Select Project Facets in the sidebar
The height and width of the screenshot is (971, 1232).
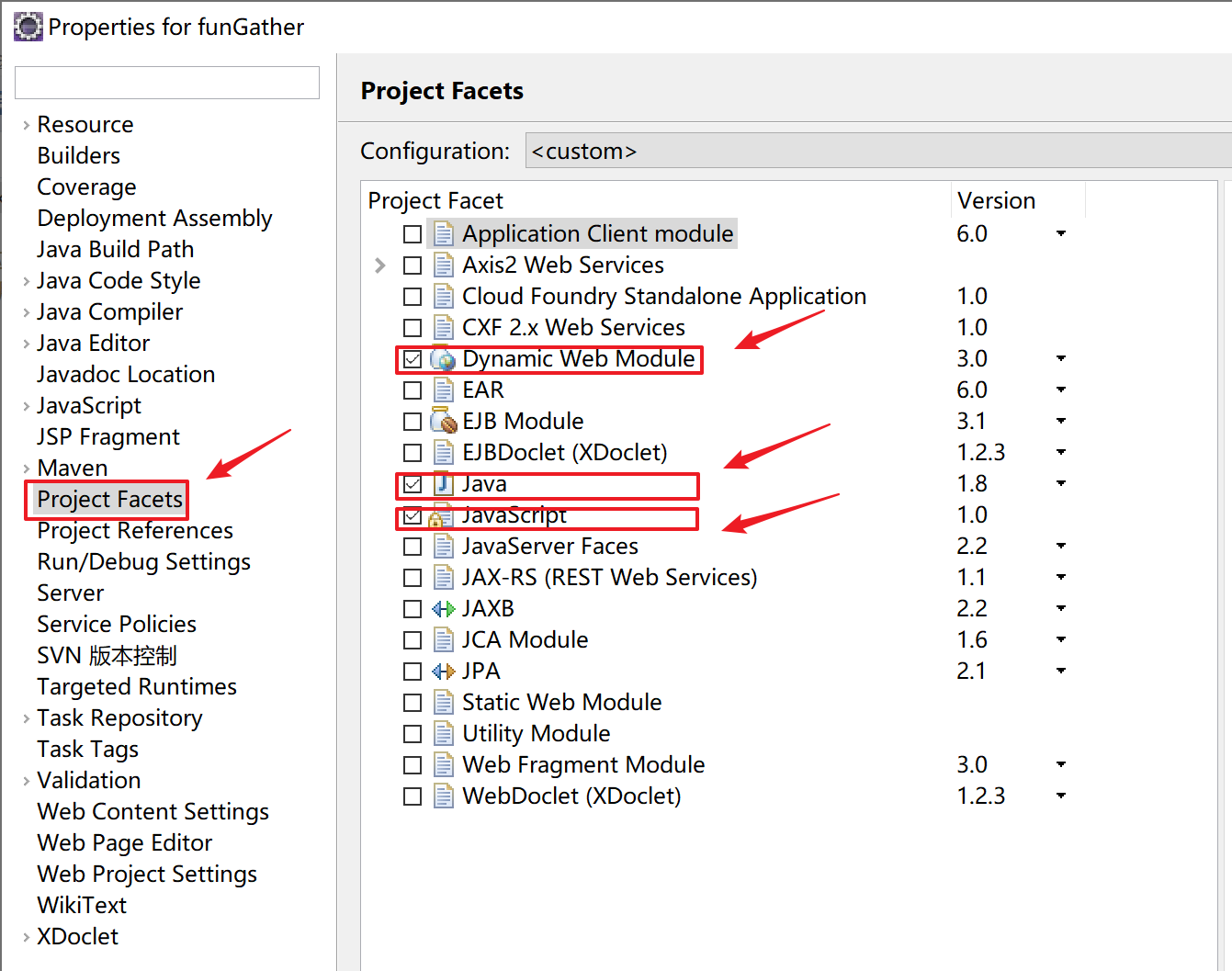(109, 500)
